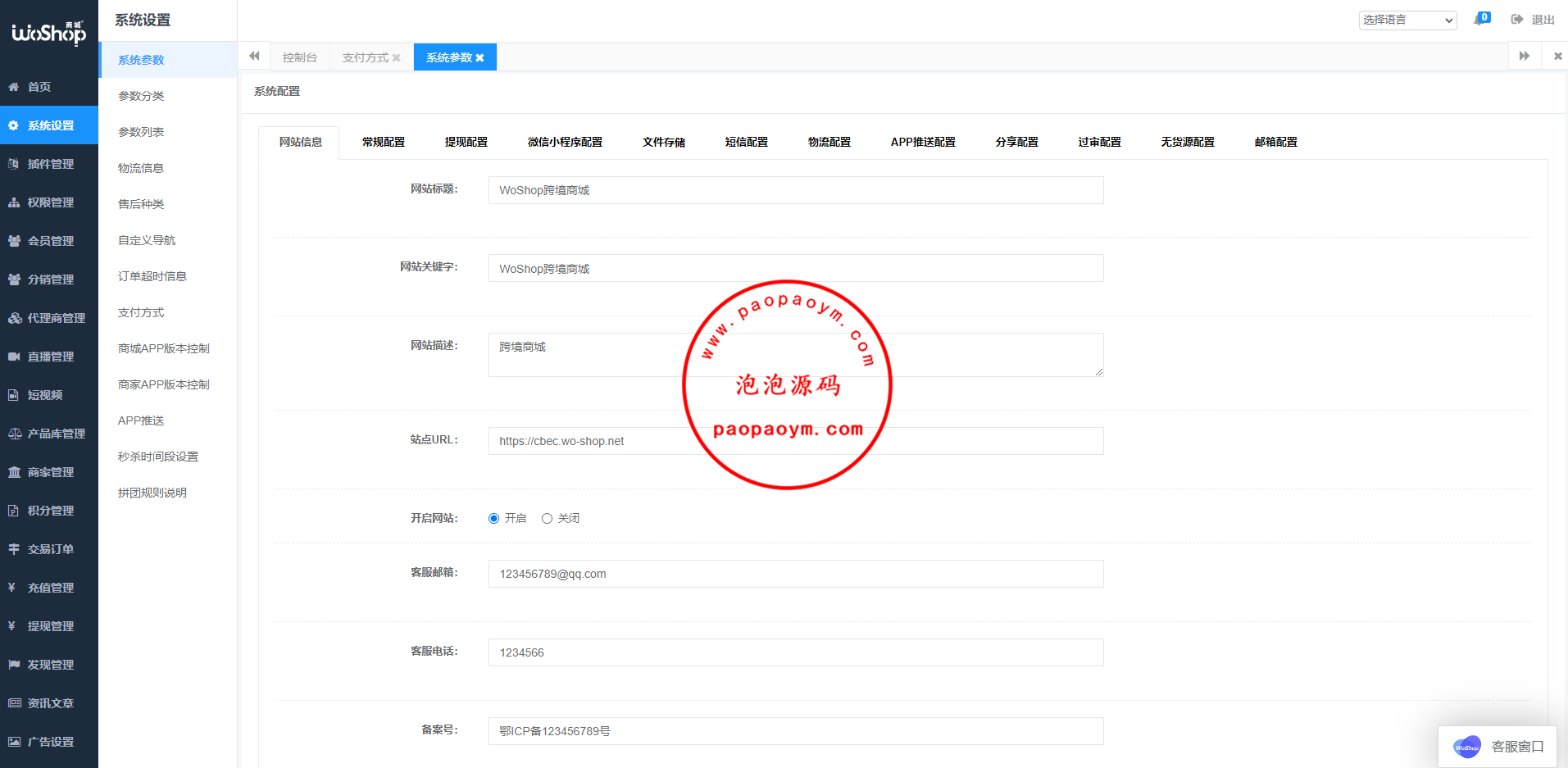This screenshot has height=768, width=1568.
Task: Click the logout icon at top right
Action: [x=1517, y=19]
